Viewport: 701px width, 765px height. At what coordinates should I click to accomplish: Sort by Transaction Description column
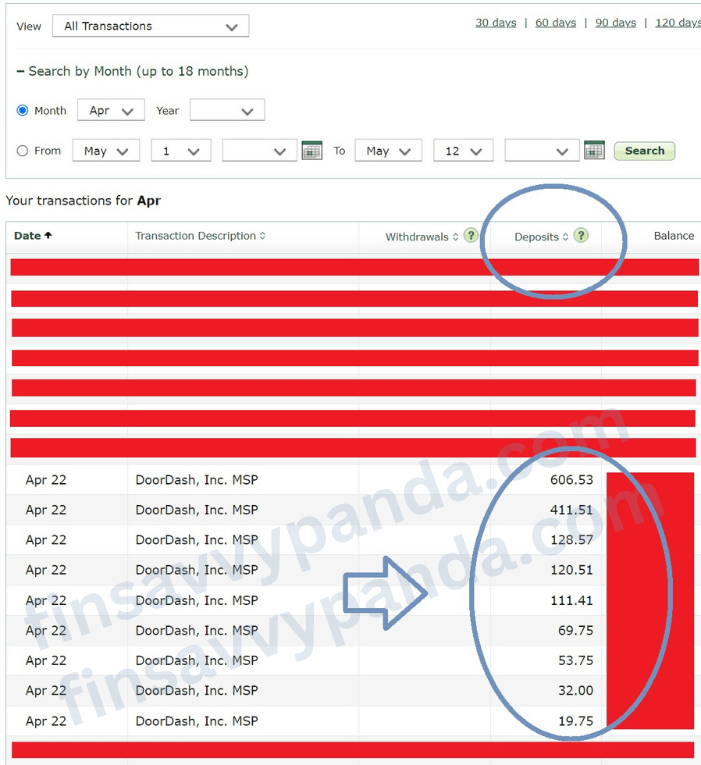click(200, 236)
